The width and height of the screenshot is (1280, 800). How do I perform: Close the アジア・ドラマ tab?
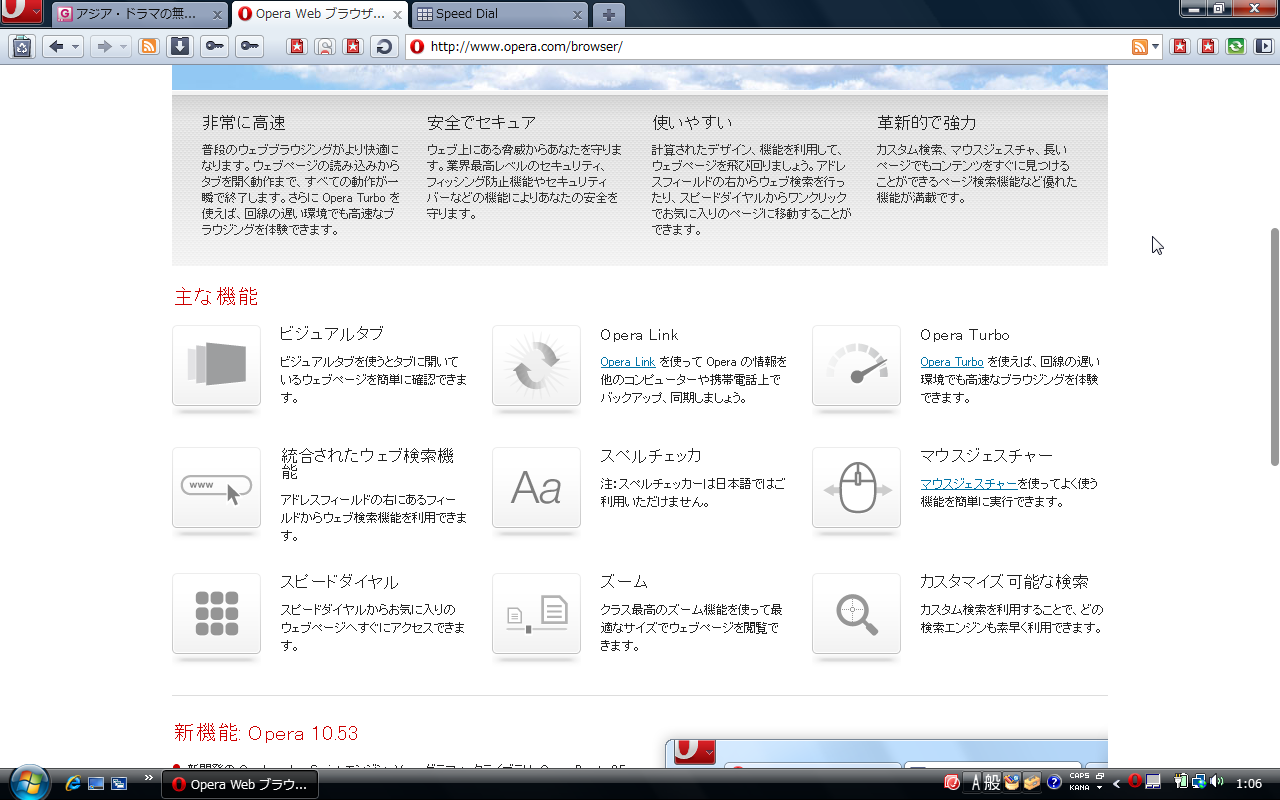pos(218,15)
